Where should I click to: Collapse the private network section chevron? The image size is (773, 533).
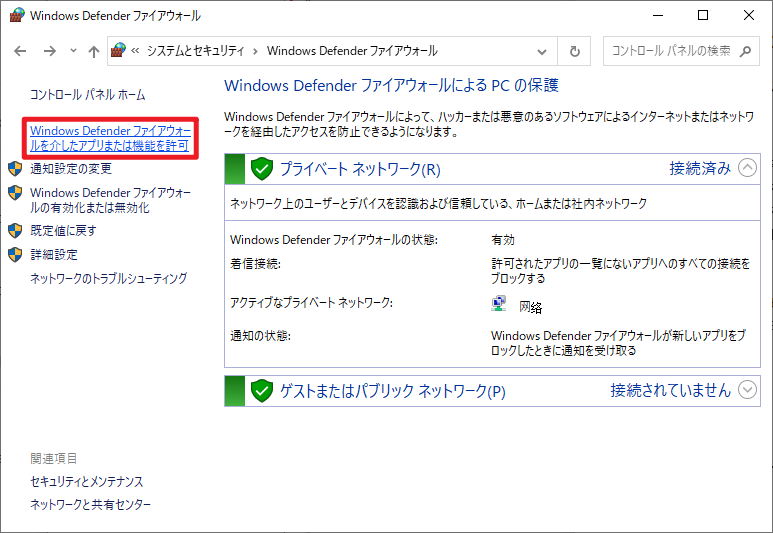tap(747, 168)
